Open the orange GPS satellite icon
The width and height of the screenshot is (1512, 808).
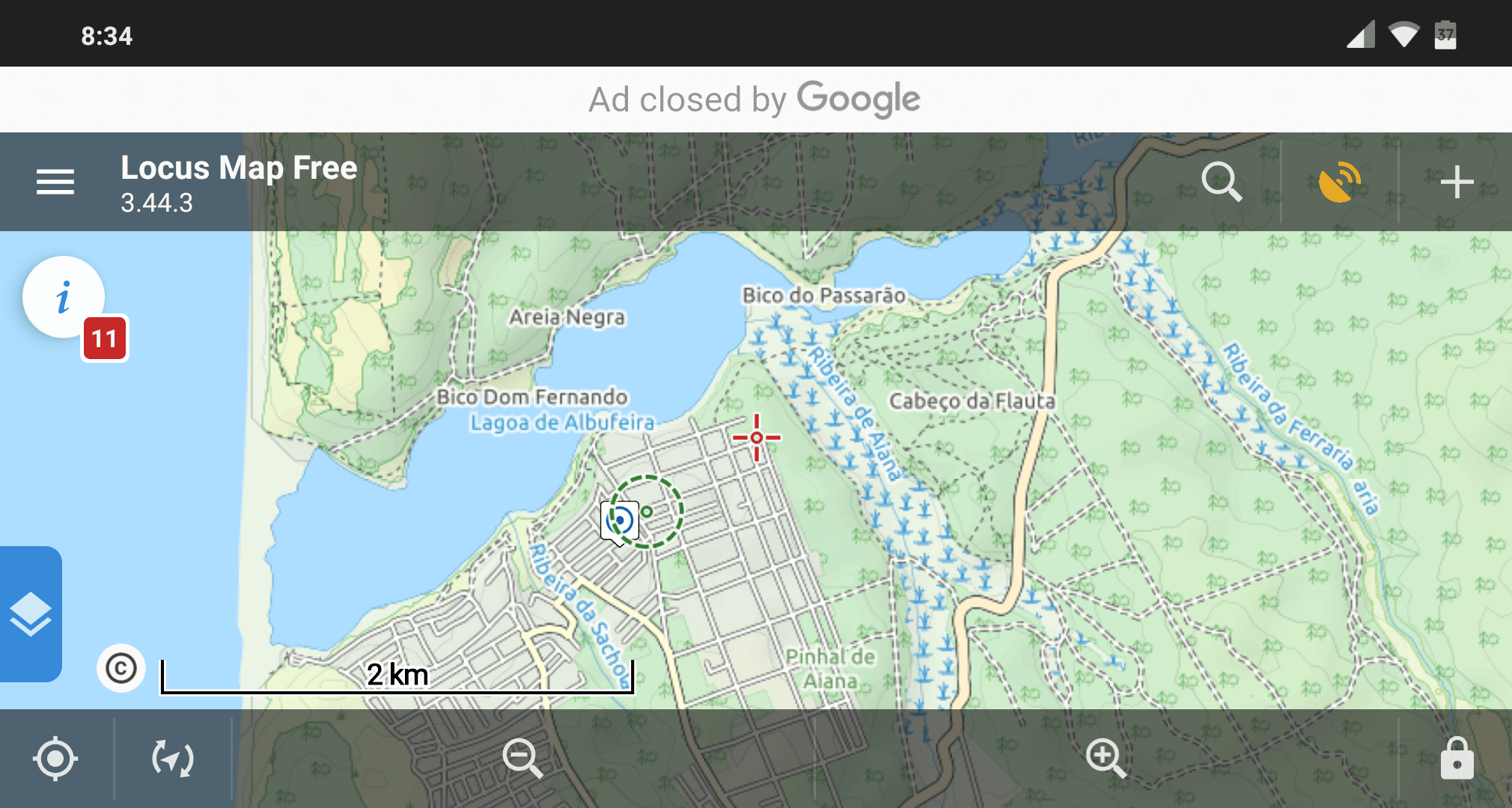1339,182
